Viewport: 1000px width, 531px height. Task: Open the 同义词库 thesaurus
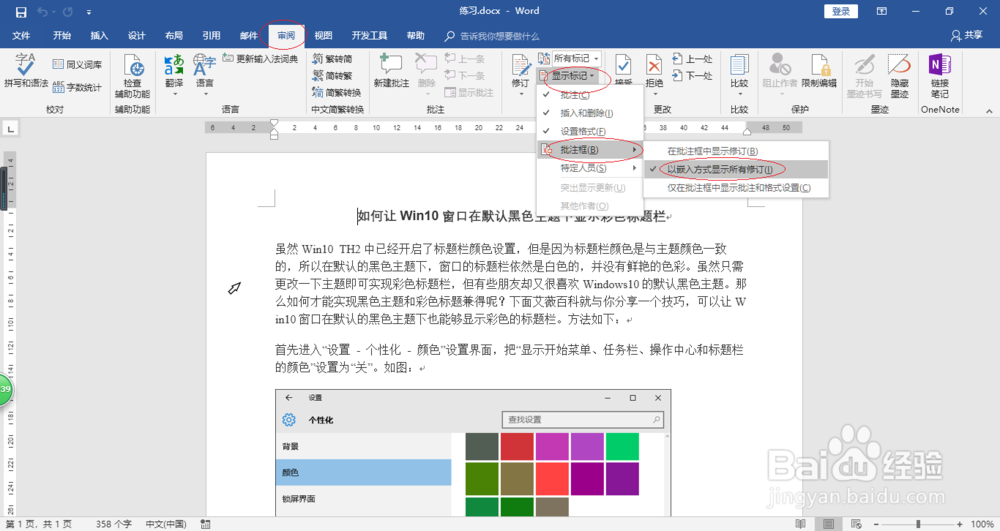(x=77, y=64)
